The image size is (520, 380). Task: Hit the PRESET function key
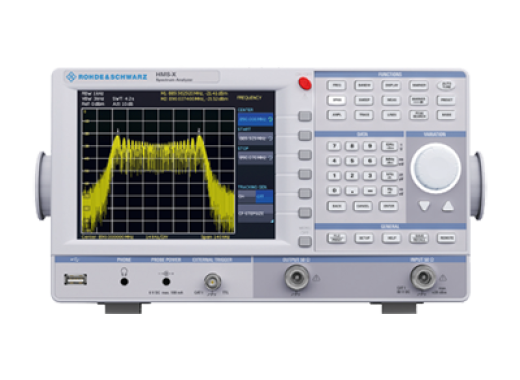point(446,100)
